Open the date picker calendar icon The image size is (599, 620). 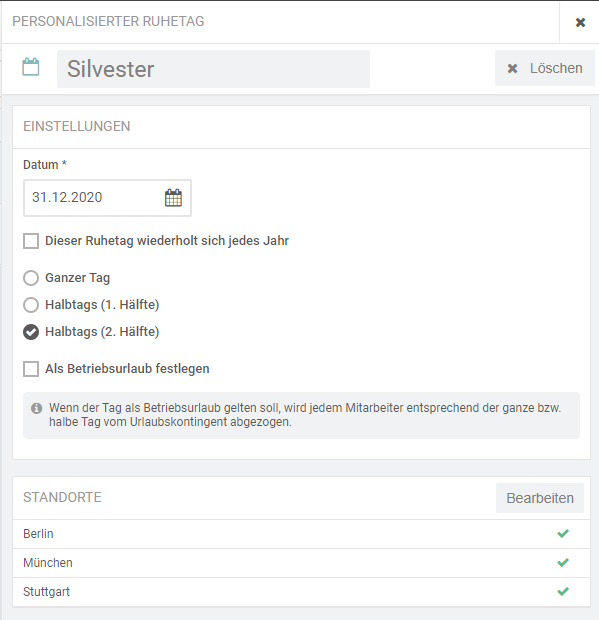click(173, 198)
